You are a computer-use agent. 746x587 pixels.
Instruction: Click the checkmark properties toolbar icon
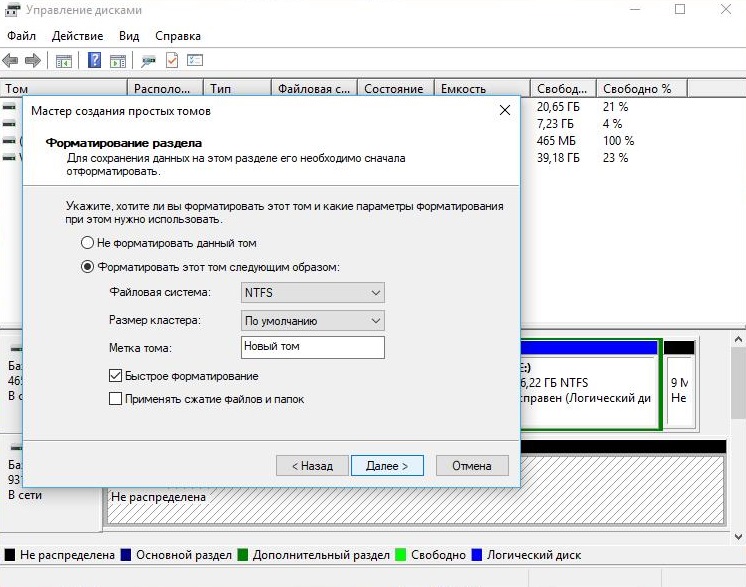click(x=172, y=60)
